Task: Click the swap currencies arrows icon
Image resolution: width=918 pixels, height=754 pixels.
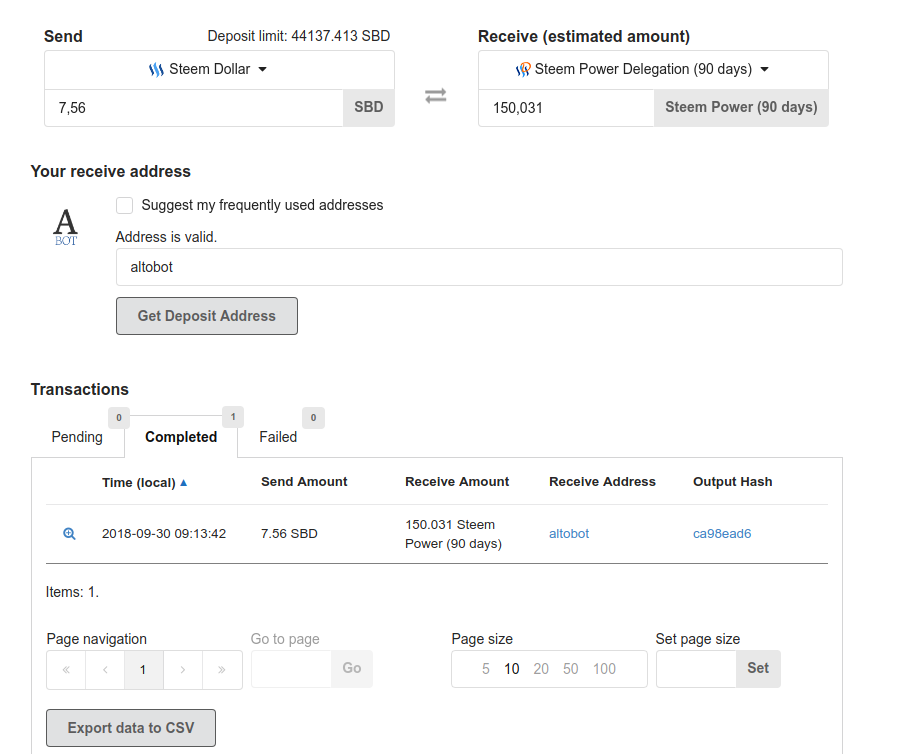Action: tap(435, 96)
